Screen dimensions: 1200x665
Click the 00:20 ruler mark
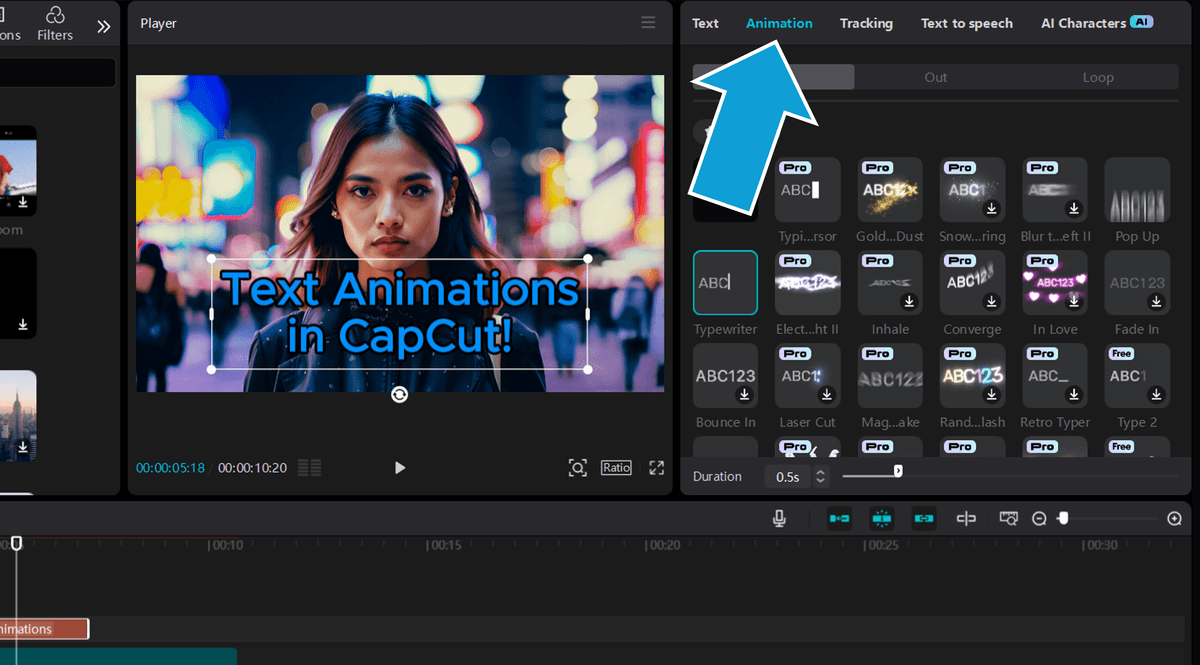(665, 545)
